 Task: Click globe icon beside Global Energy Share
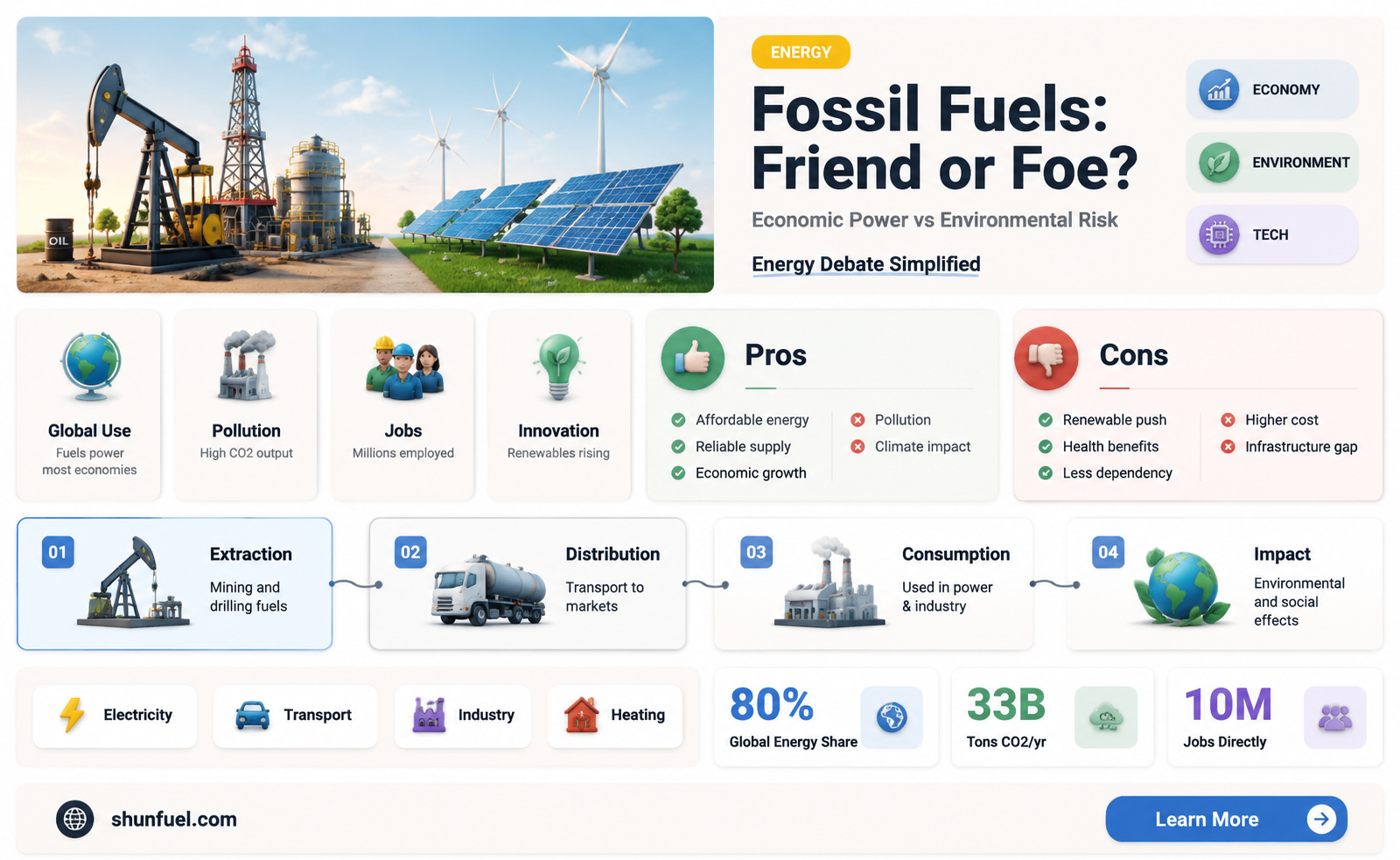[892, 717]
